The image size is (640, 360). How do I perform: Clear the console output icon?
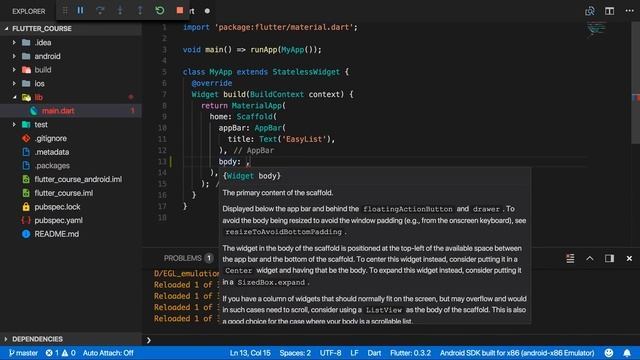(570, 258)
